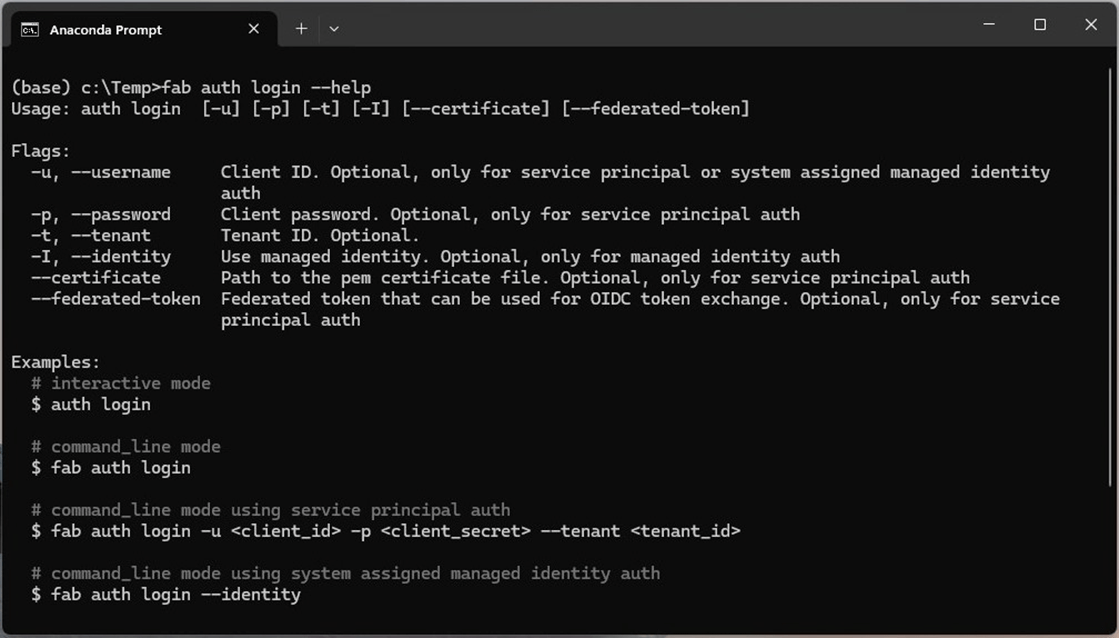Maximize the terminal window
The image size is (1119, 638).
[1040, 25]
